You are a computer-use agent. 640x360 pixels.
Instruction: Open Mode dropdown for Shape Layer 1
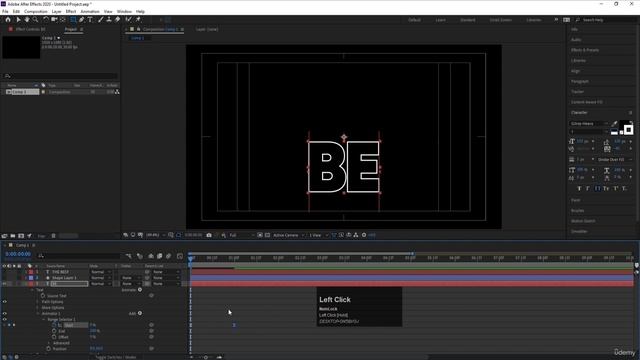[101, 278]
